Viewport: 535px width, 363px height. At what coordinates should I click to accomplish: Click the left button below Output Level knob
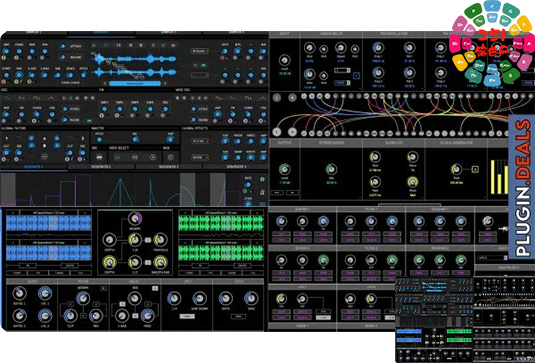point(277,192)
